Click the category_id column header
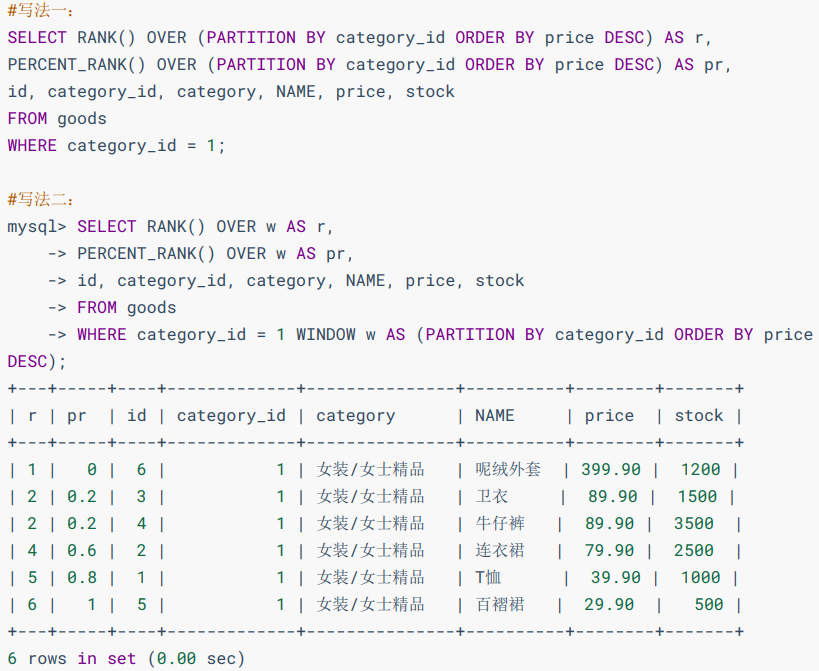 click(x=231, y=416)
